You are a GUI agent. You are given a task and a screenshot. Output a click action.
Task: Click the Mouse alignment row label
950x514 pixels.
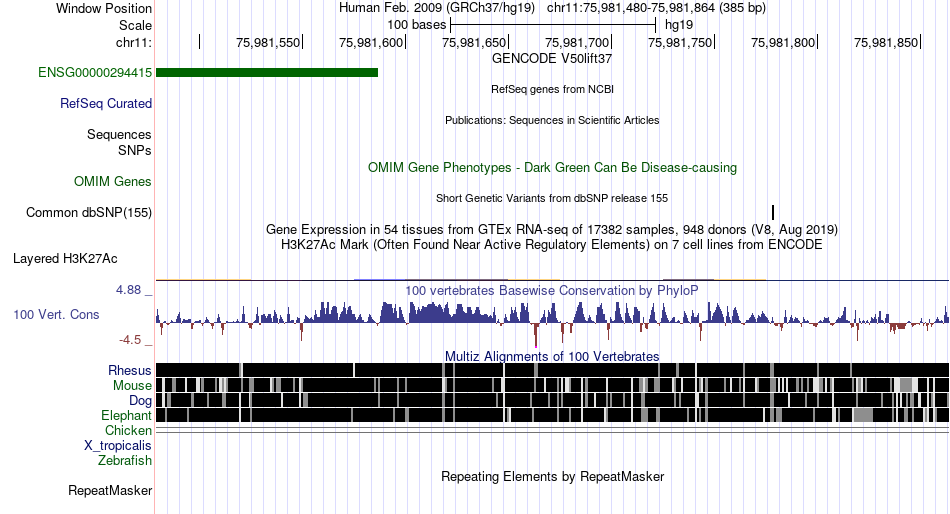click(x=132, y=386)
